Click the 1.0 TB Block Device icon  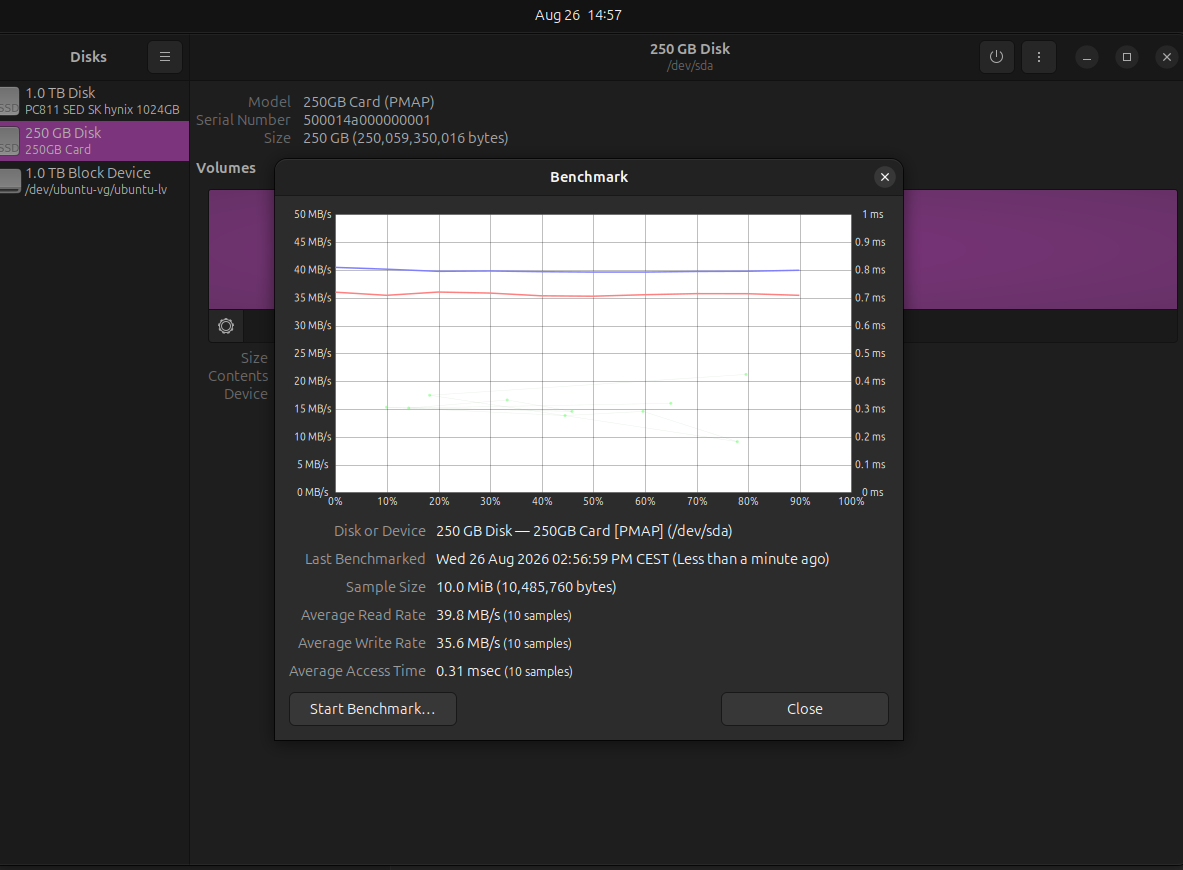[x=10, y=180]
